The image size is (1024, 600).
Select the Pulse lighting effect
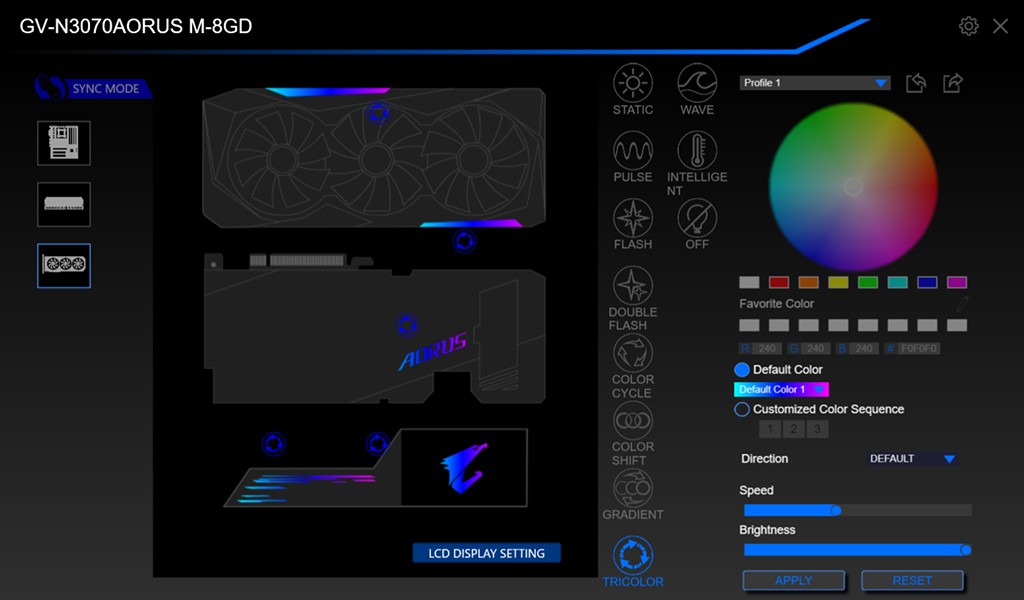coord(632,151)
